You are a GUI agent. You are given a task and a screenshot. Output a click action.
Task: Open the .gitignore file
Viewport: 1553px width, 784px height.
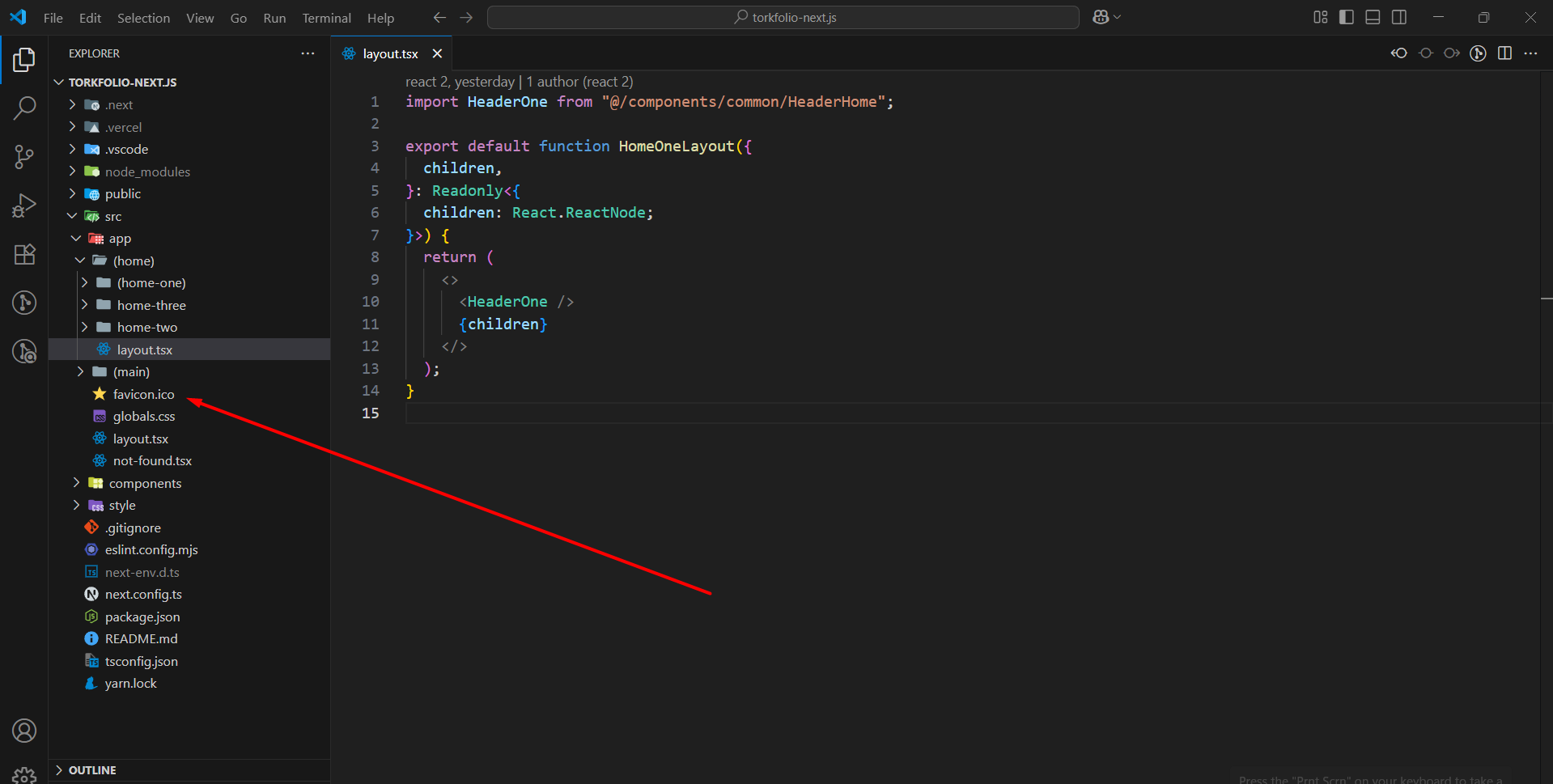pyautogui.click(x=189, y=528)
